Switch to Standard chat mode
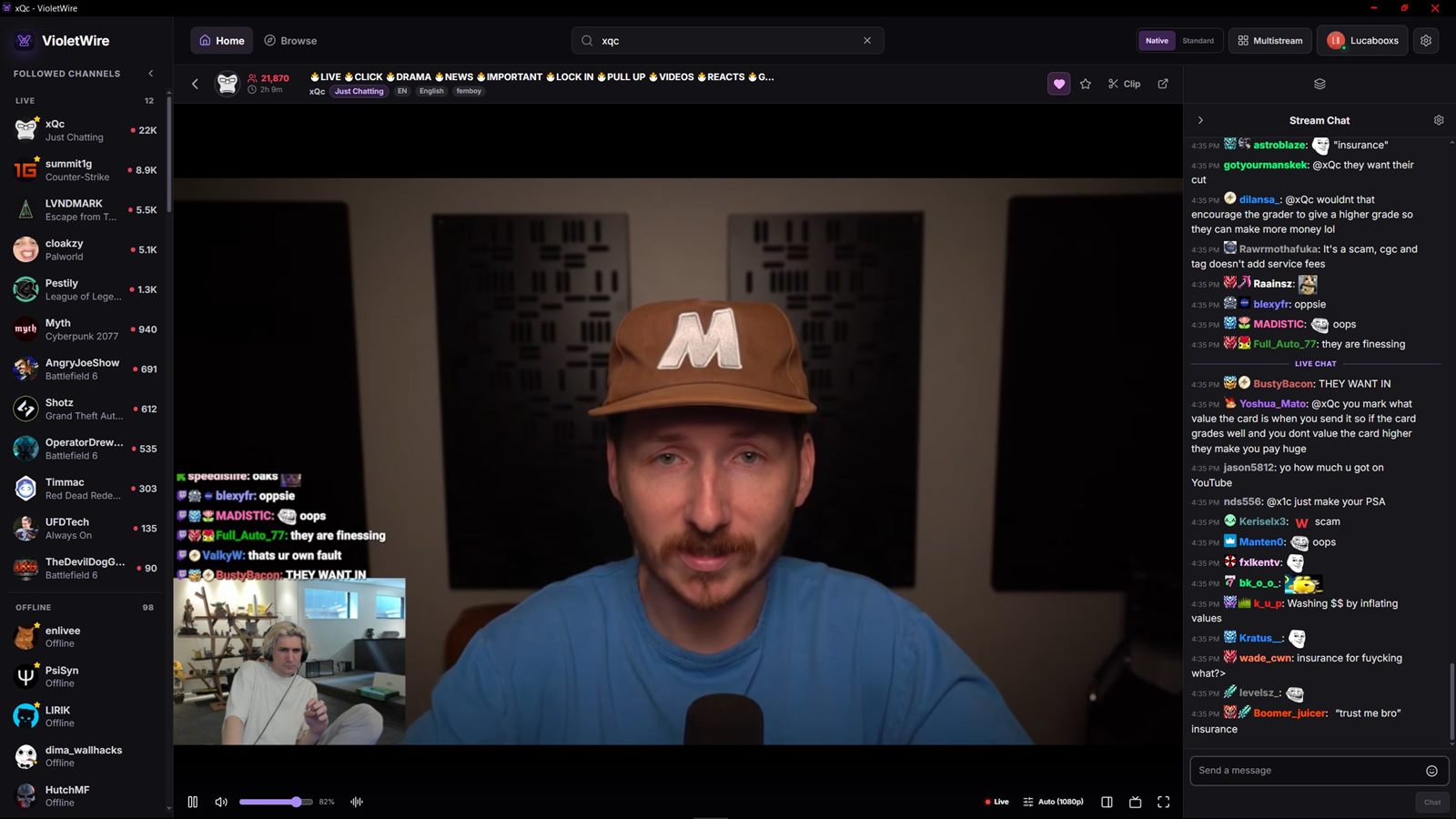 point(1198,41)
